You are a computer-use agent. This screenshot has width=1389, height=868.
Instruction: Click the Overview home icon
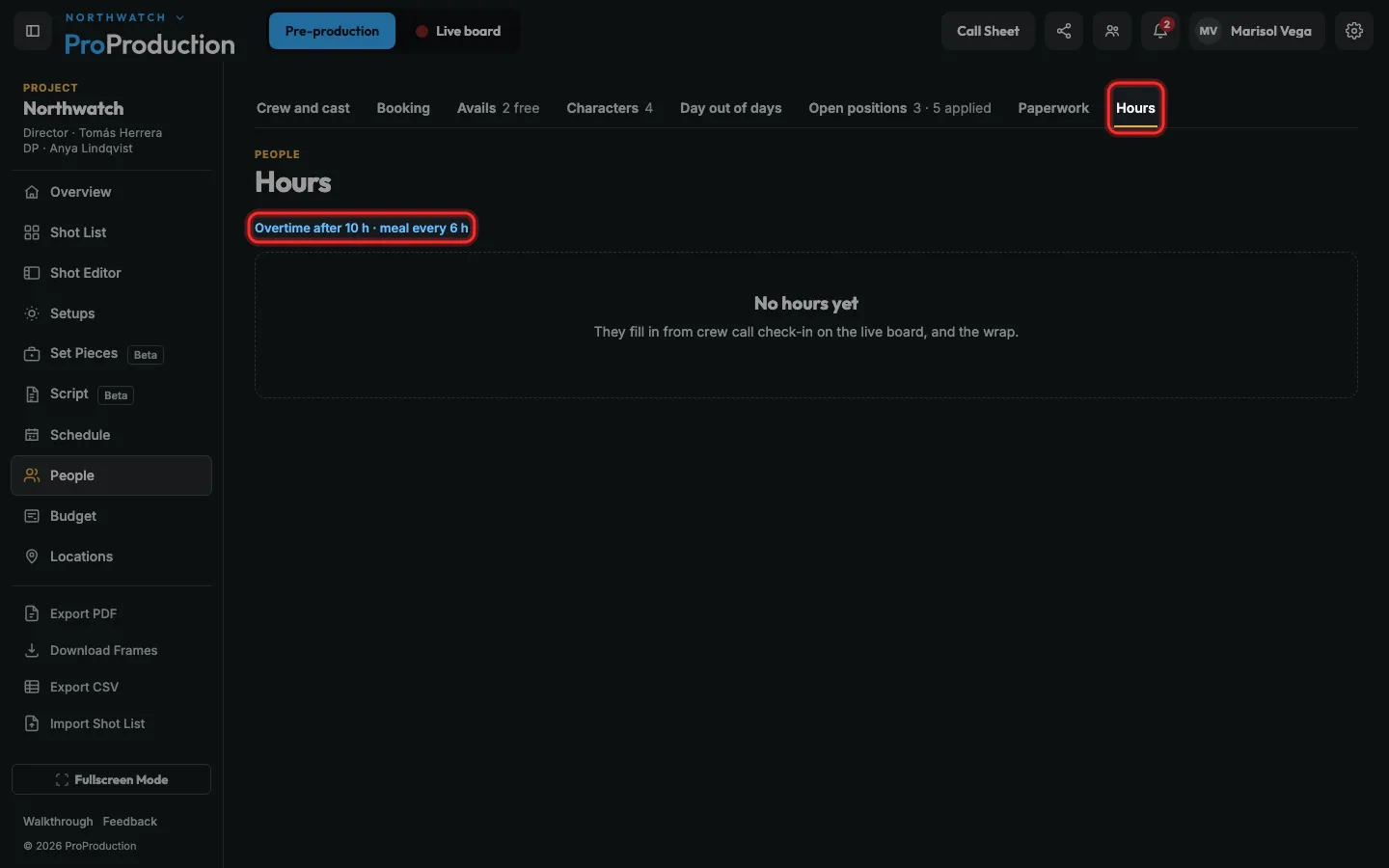32,192
